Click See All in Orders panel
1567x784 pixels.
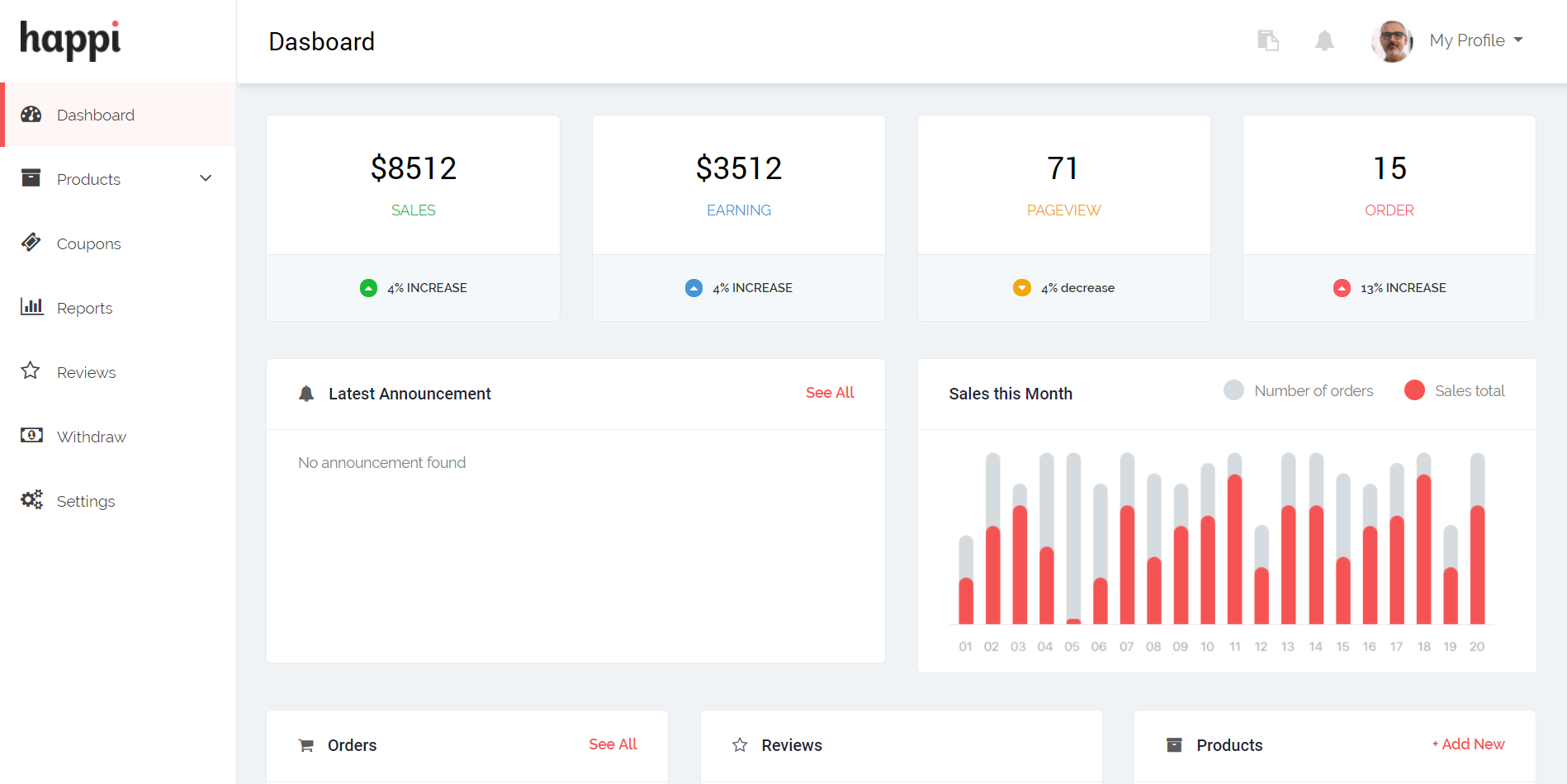coord(612,744)
